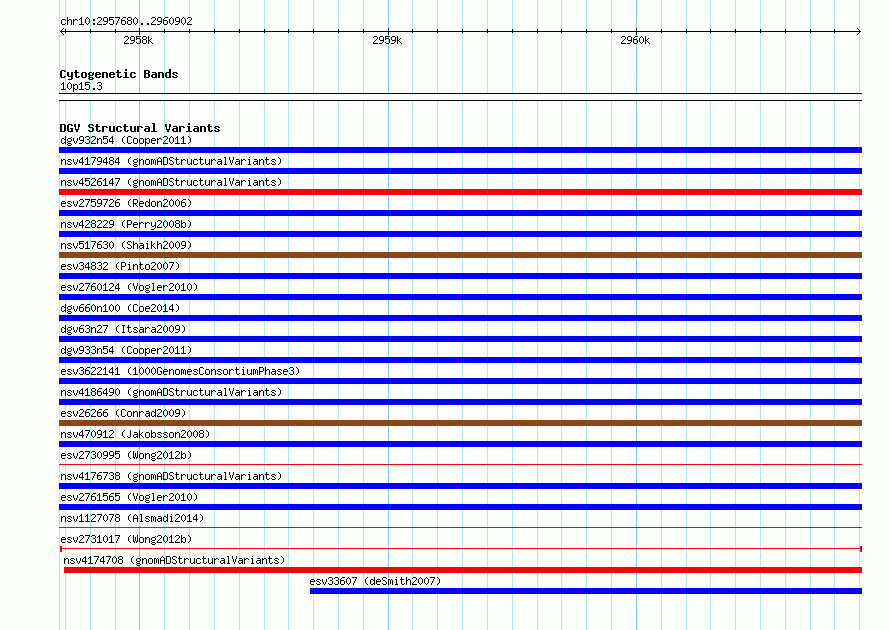Screen dimensions: 890x630
Task: Select the blue bar under nsv470912
Action: tap(460, 444)
